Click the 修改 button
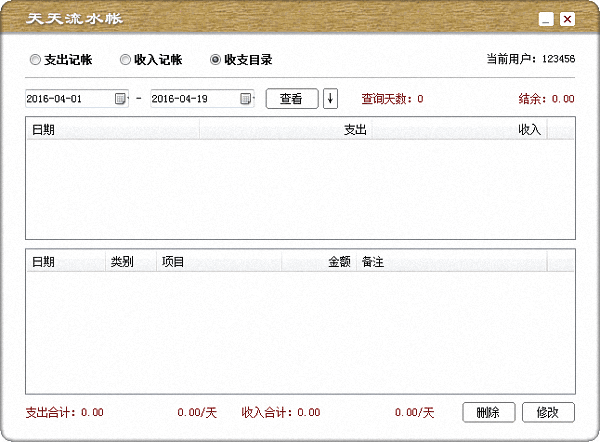Image resolution: width=600 pixels, height=442 pixels. (547, 412)
